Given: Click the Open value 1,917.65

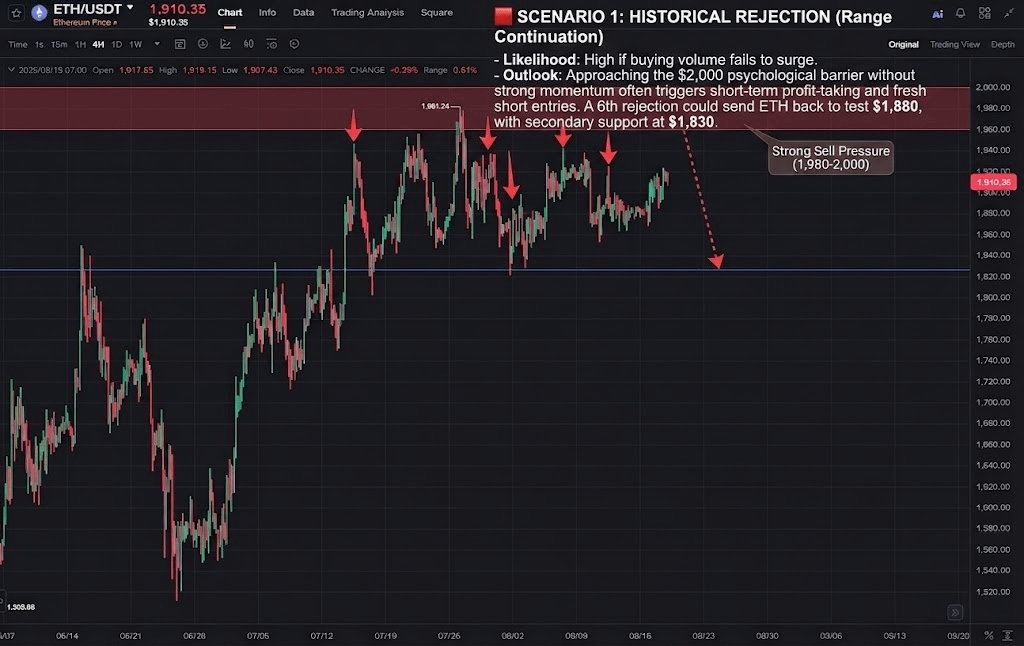Looking at the screenshot, I should pos(136,70).
